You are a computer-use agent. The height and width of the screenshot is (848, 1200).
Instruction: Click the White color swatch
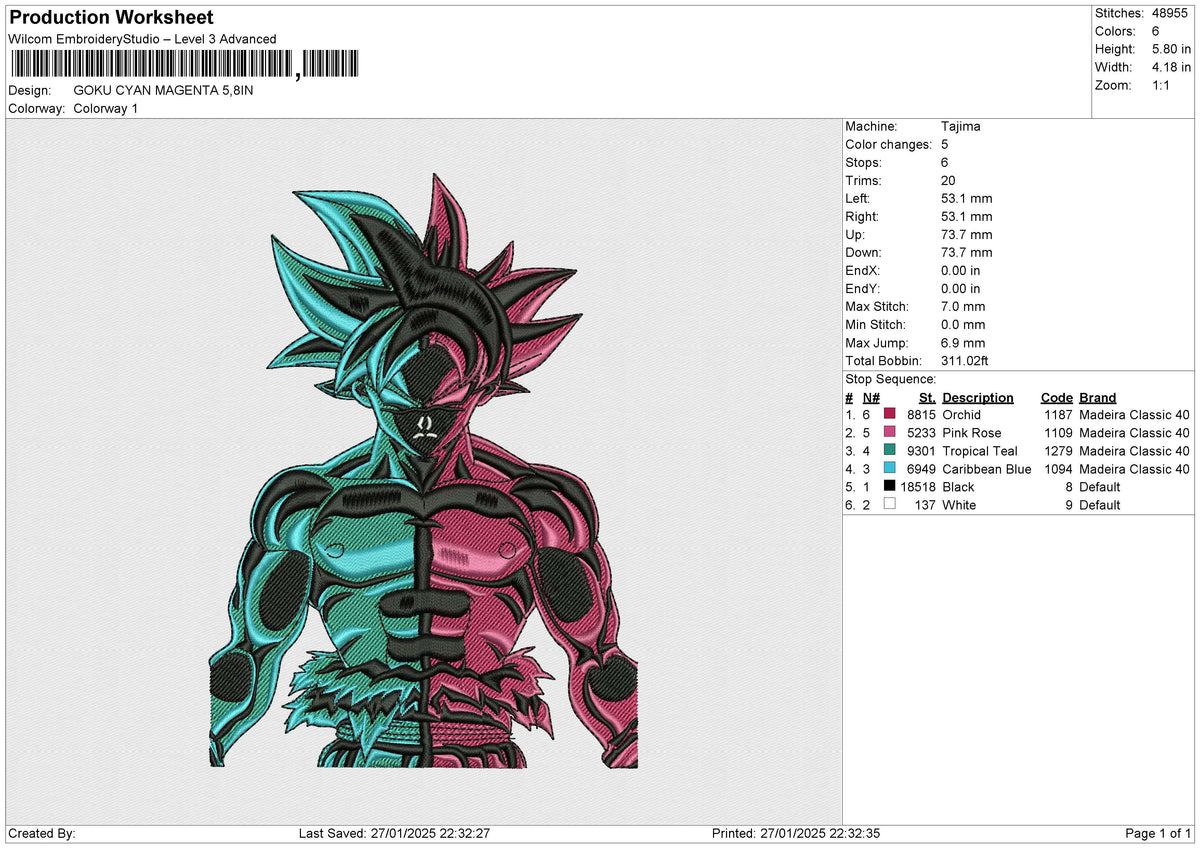click(890, 504)
